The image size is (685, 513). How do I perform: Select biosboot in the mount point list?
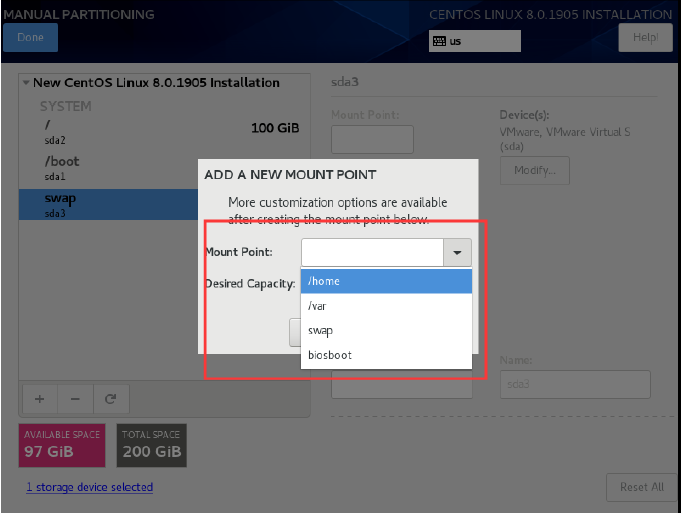click(386, 355)
